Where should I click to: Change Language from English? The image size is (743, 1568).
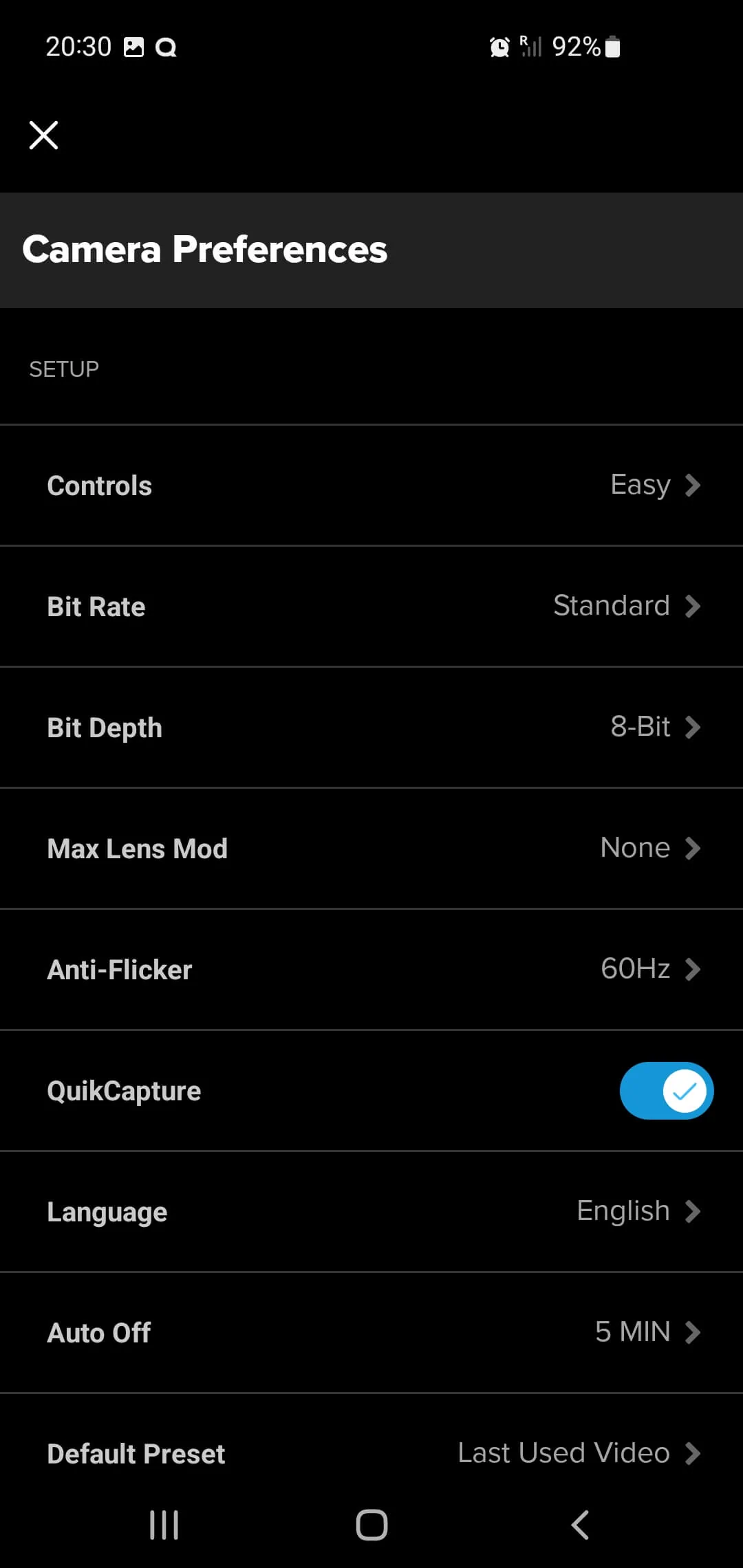(623, 1212)
